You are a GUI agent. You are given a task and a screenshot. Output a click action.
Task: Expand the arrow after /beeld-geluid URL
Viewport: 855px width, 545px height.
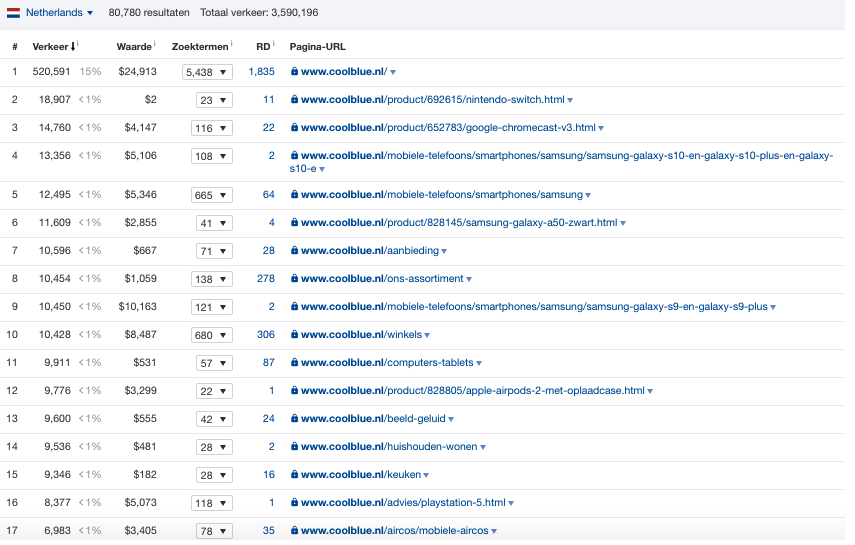(x=451, y=420)
